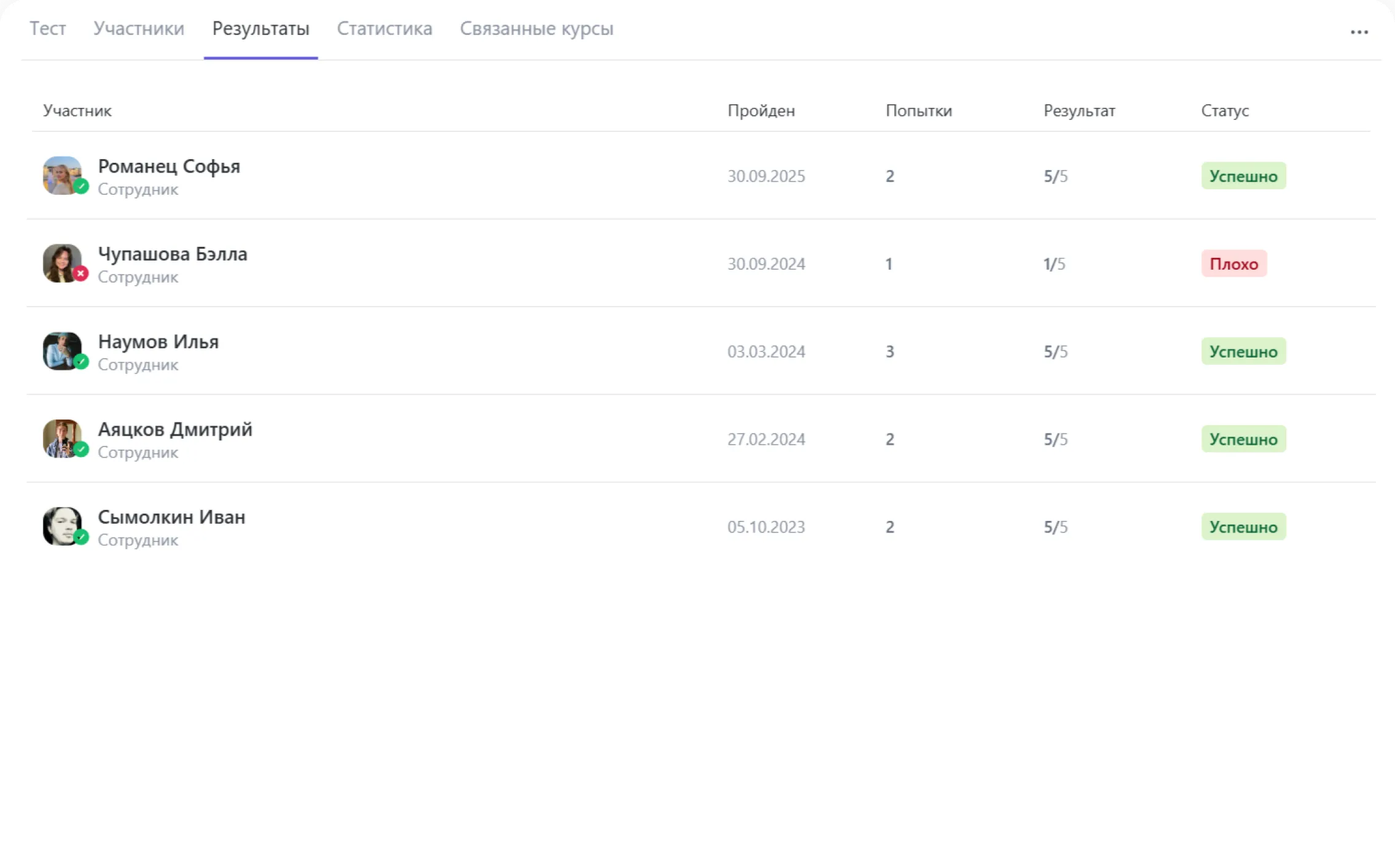Click Успешно badge for Романец Софья

tap(1243, 176)
